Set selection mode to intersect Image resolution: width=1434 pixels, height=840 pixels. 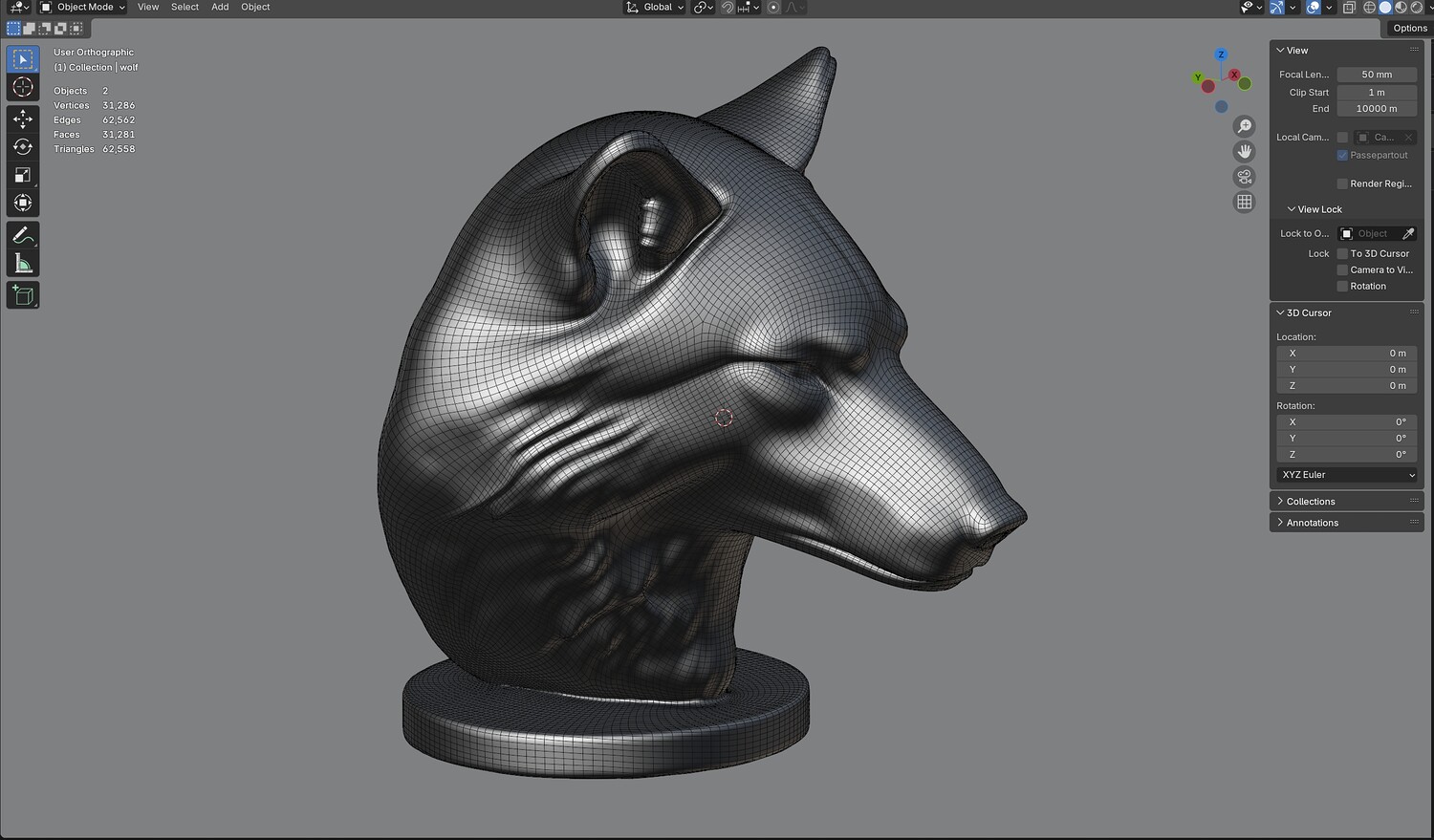point(76,29)
